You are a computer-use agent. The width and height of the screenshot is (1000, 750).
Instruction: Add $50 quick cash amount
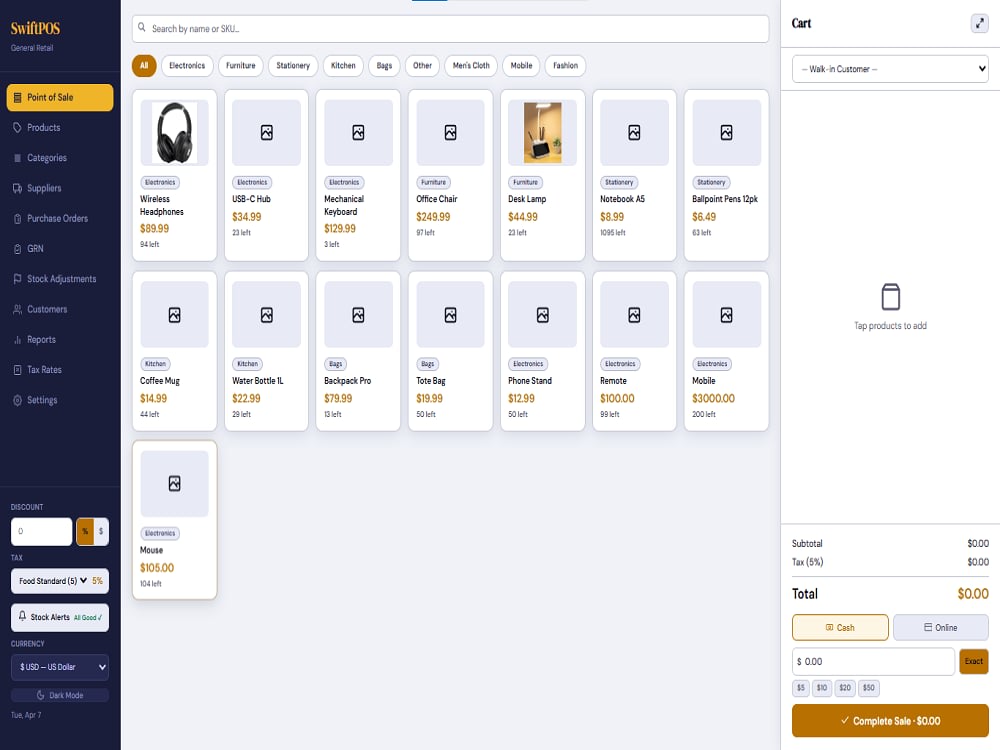(x=869, y=688)
